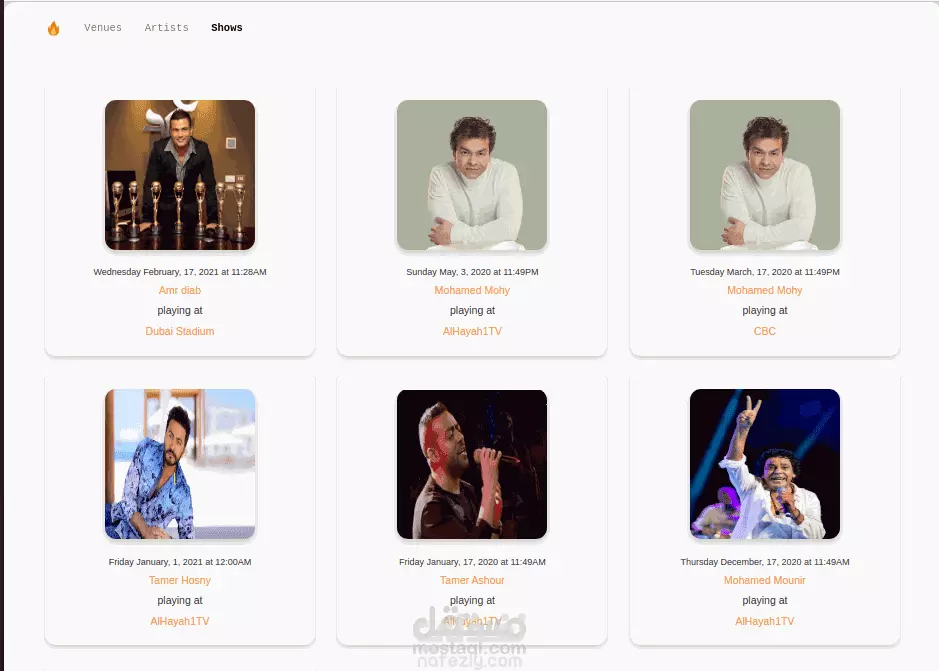Open the Mohamed Mounir artist link
The width and height of the screenshot is (939, 671).
click(x=765, y=580)
